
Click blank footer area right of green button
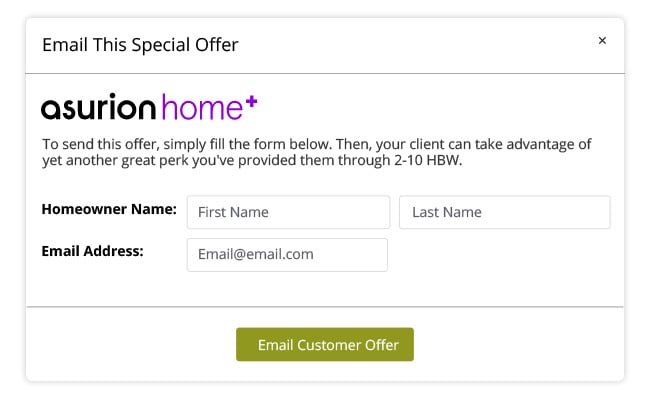pos(520,345)
